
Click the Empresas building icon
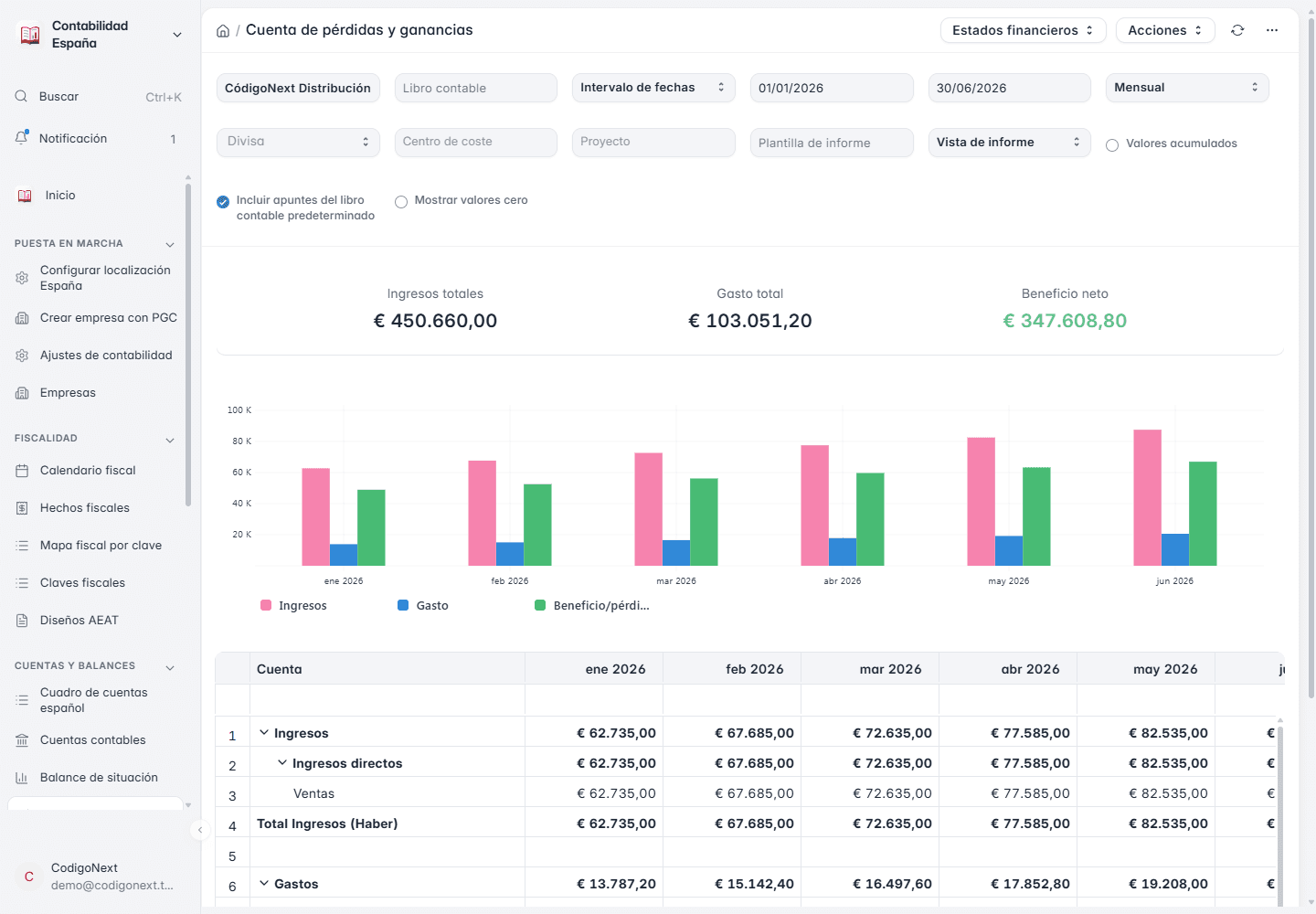tap(22, 393)
